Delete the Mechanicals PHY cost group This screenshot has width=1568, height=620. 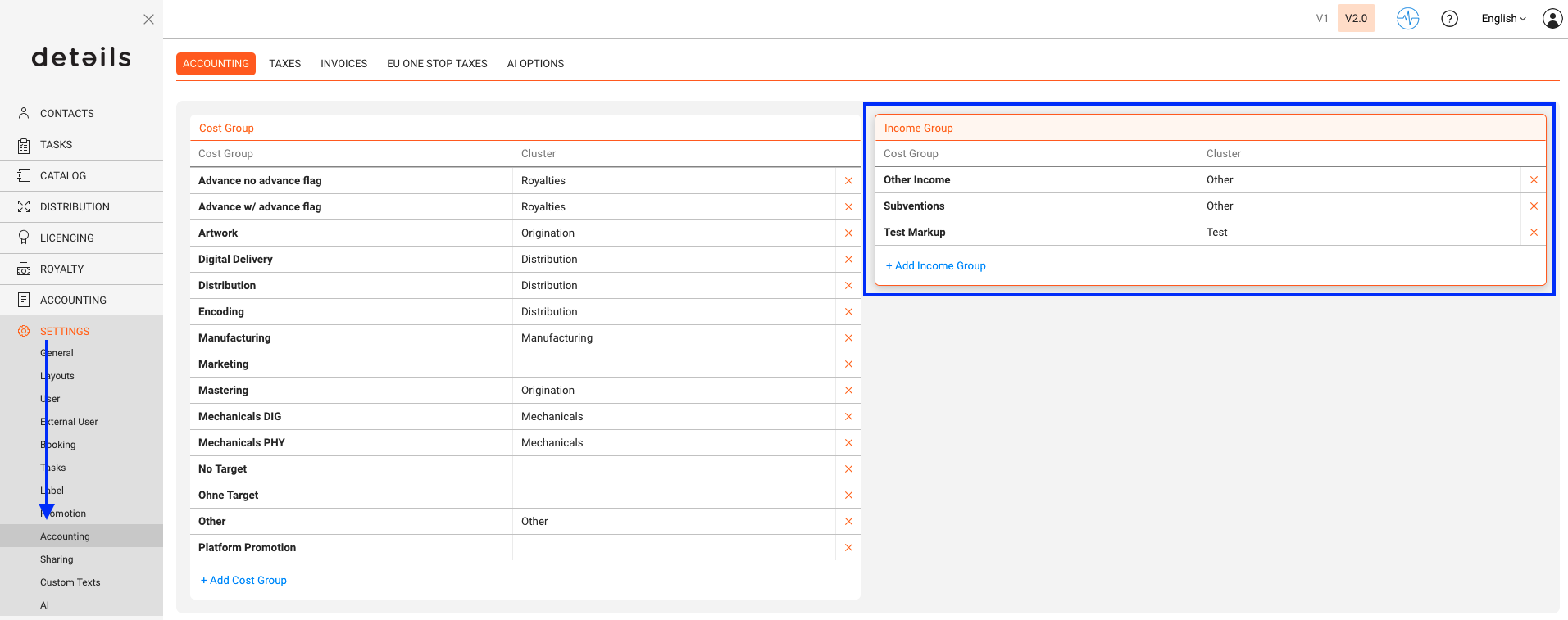(848, 442)
